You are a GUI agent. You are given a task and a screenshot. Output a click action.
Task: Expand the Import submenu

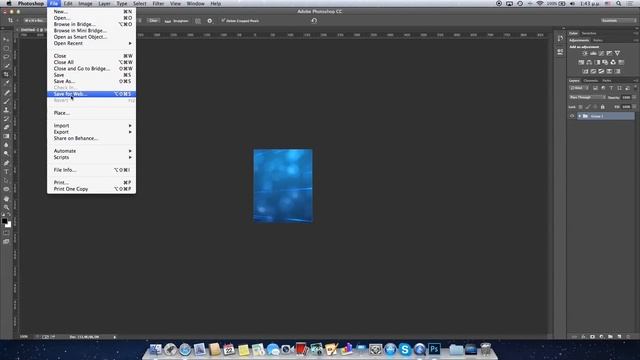tap(91, 126)
